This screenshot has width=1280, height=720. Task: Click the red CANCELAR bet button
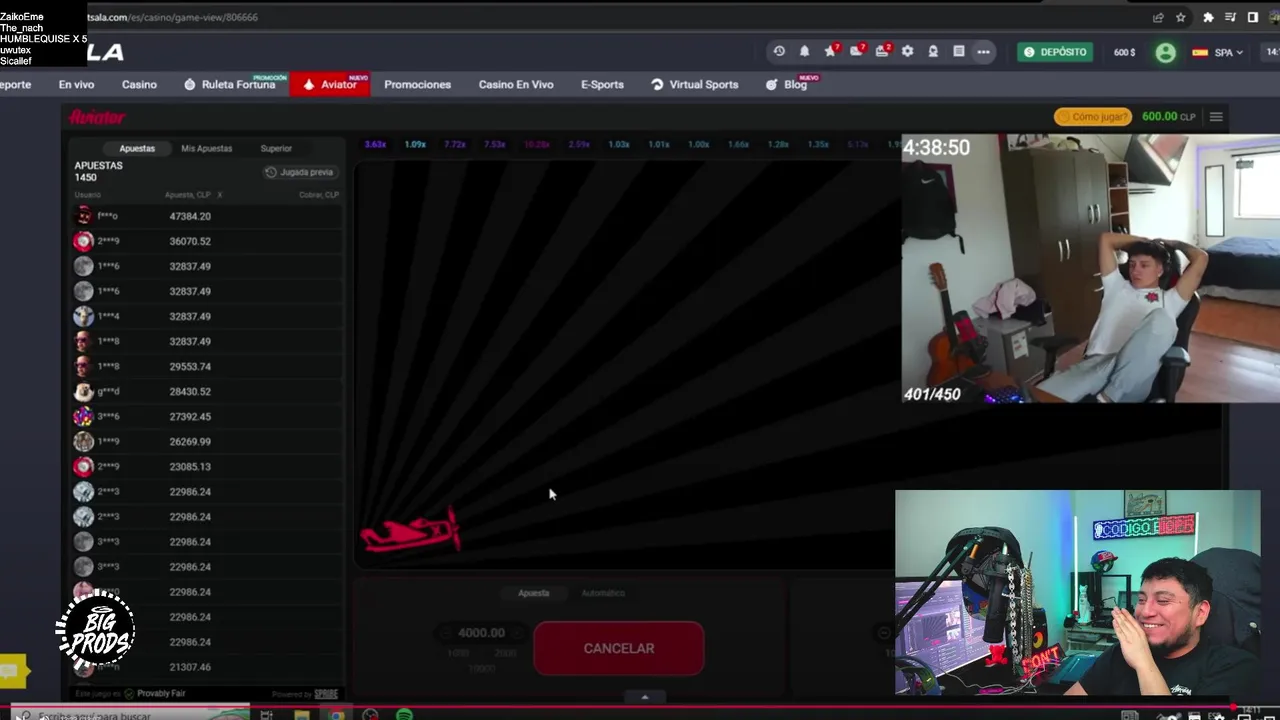click(619, 648)
